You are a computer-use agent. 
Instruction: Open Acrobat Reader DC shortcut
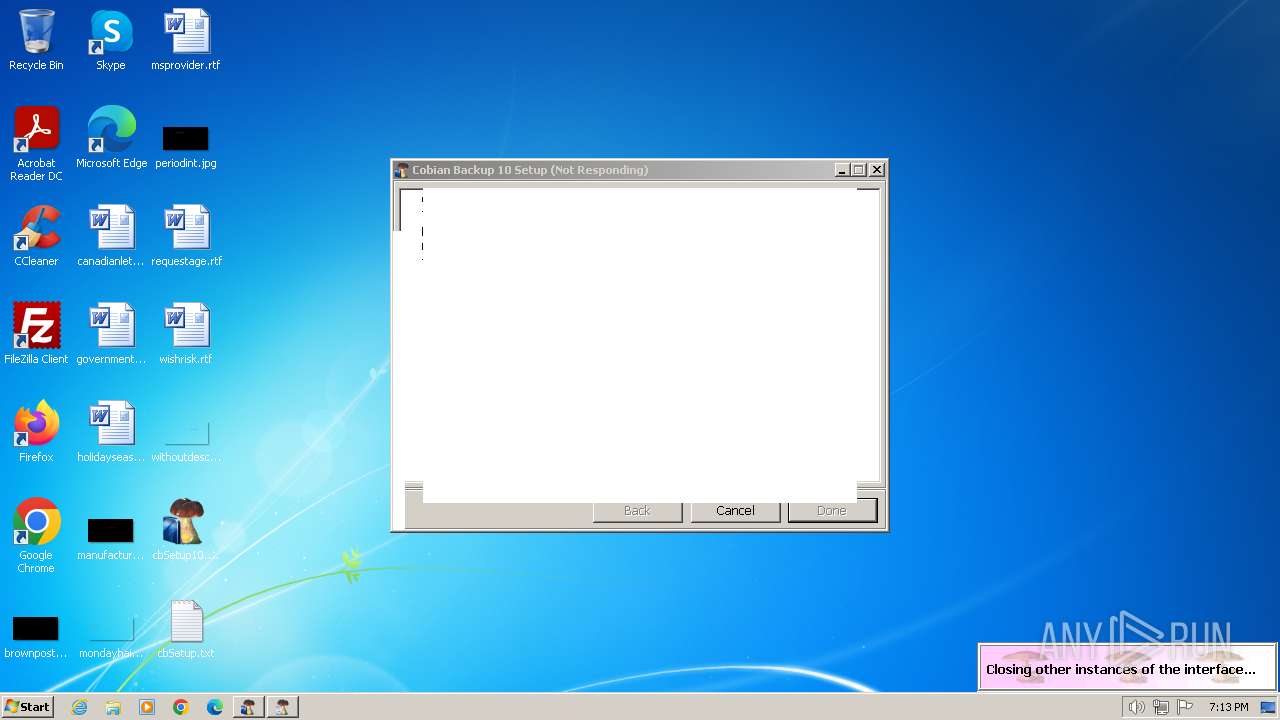point(36,144)
